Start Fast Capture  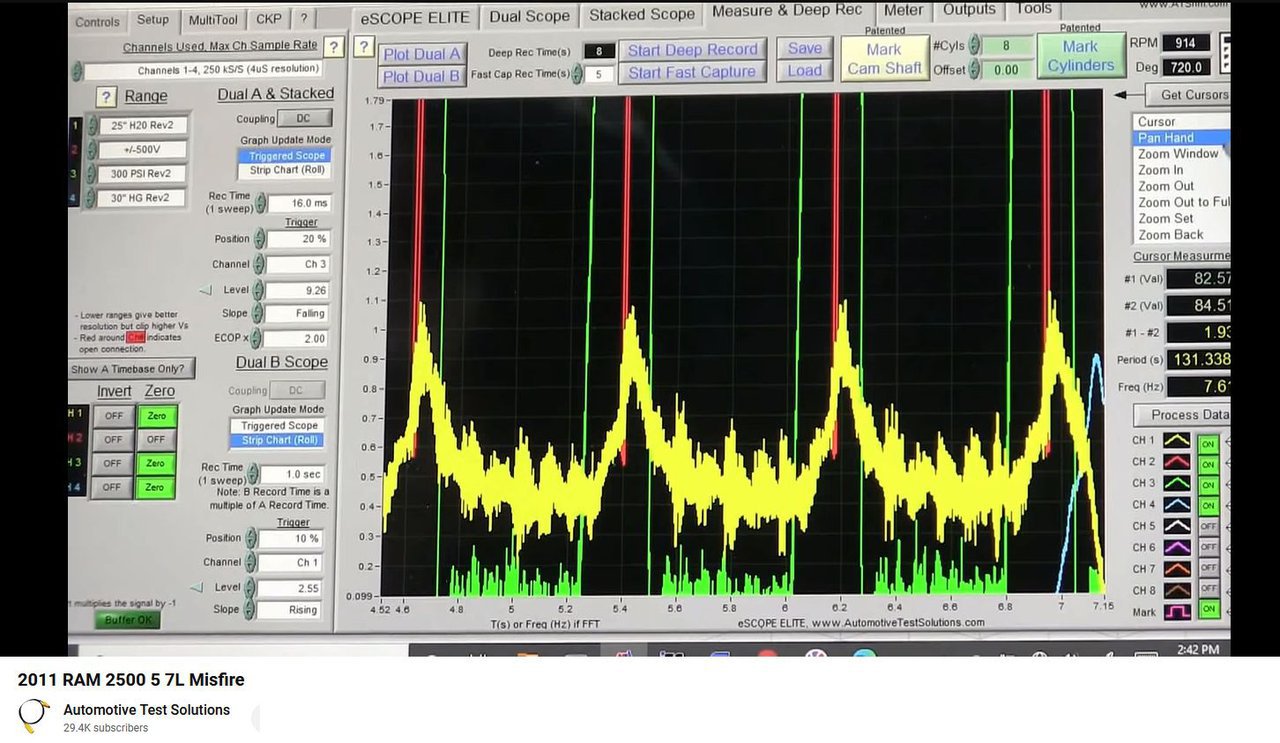[x=692, y=72]
